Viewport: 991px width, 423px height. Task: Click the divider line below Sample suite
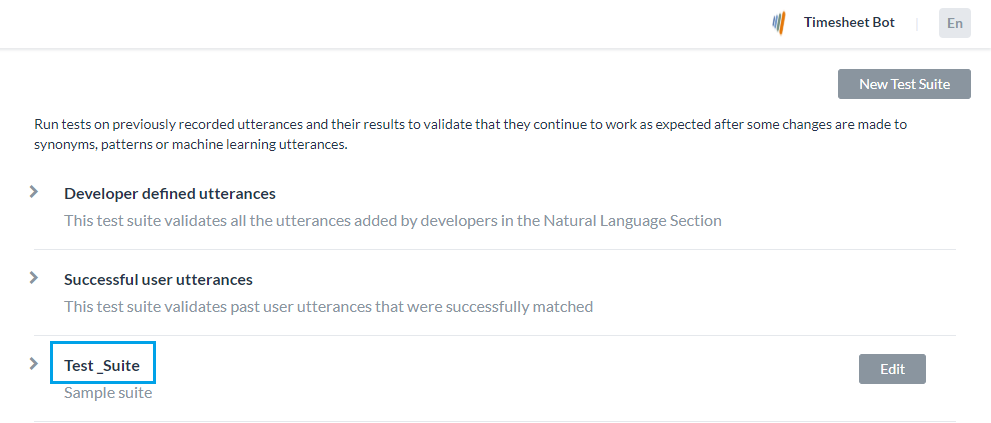coord(495,421)
